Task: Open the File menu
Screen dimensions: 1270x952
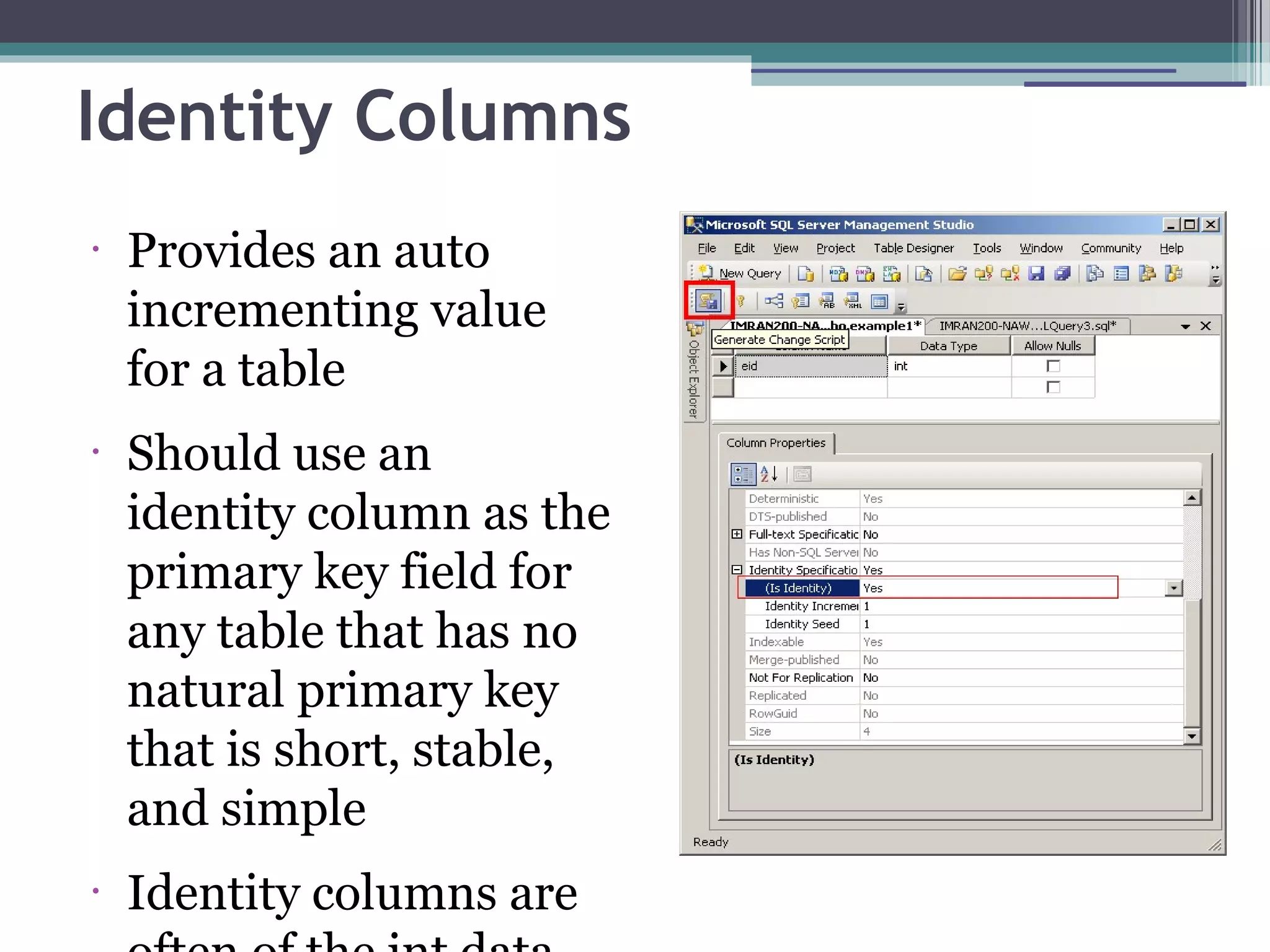Action: pyautogui.click(x=707, y=248)
